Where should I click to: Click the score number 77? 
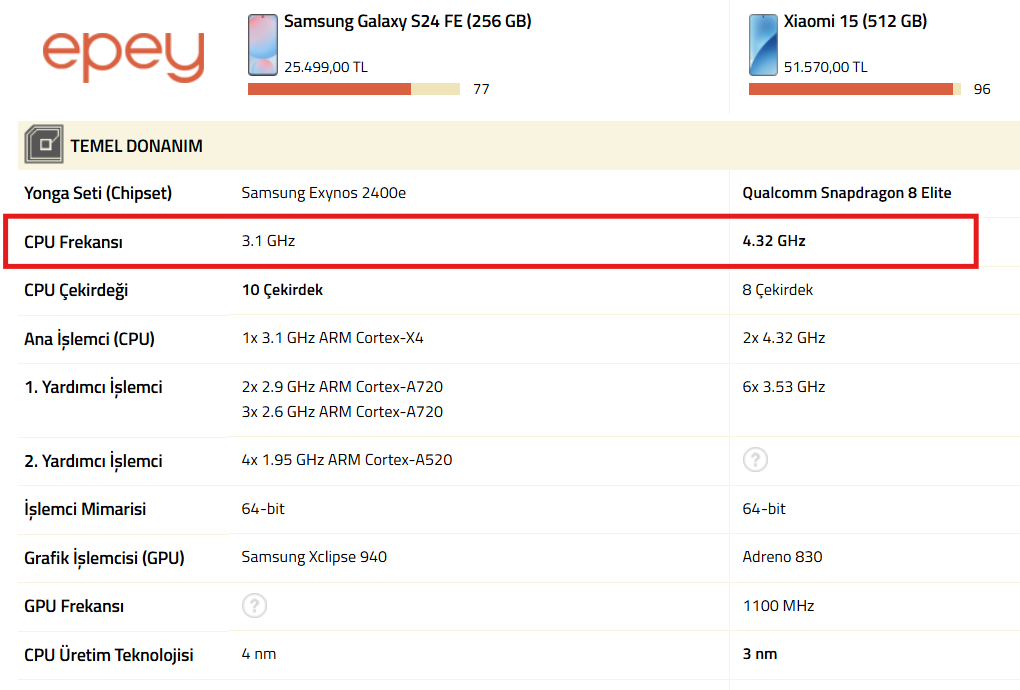click(481, 89)
